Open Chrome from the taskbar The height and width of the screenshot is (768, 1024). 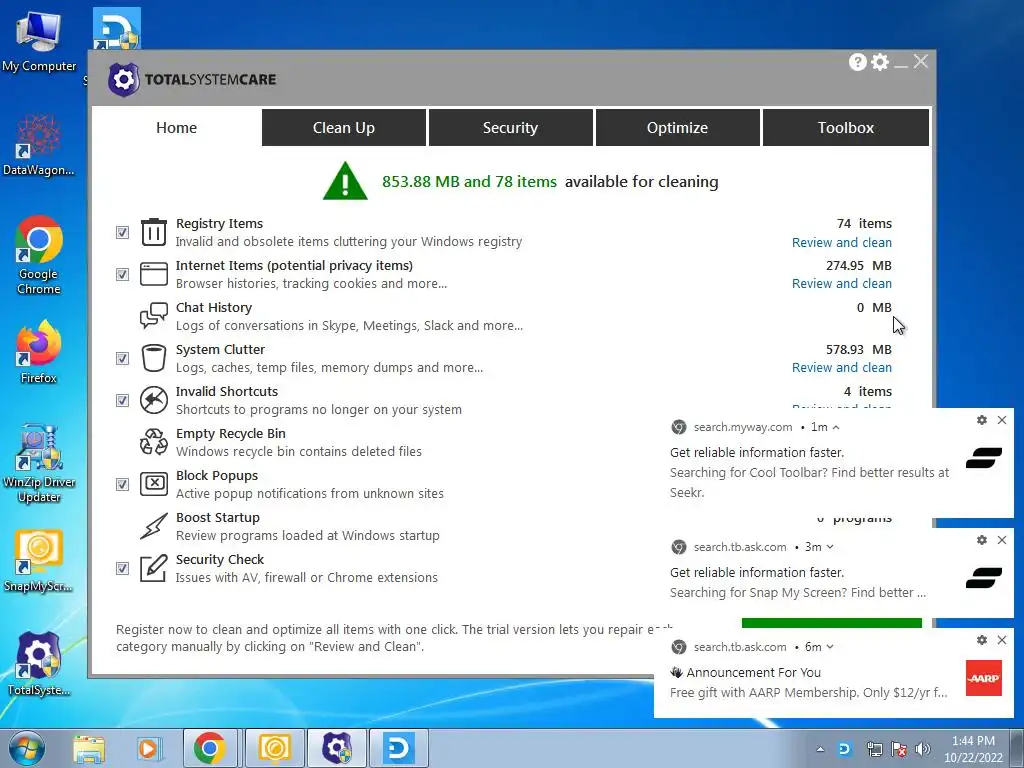210,748
